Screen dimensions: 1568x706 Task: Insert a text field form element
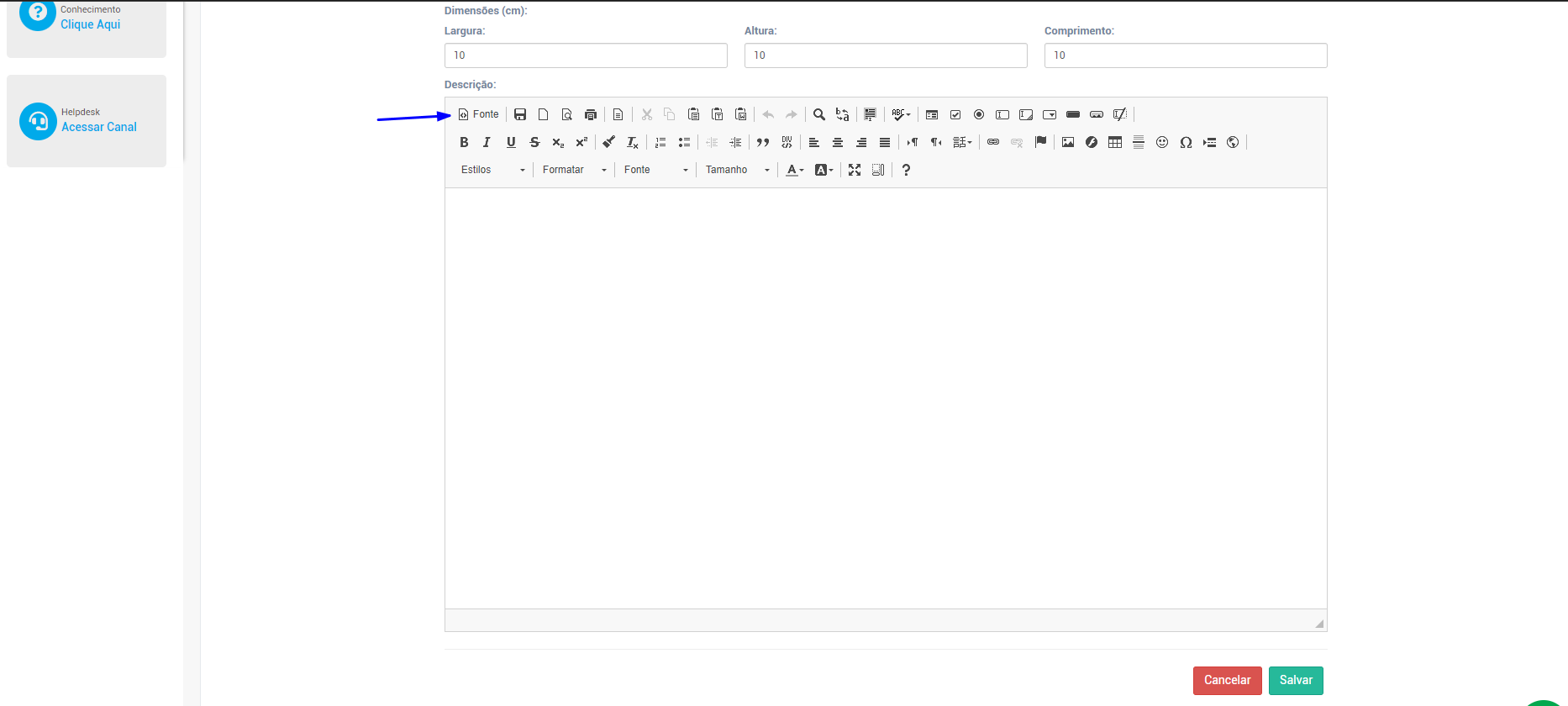pos(1002,114)
